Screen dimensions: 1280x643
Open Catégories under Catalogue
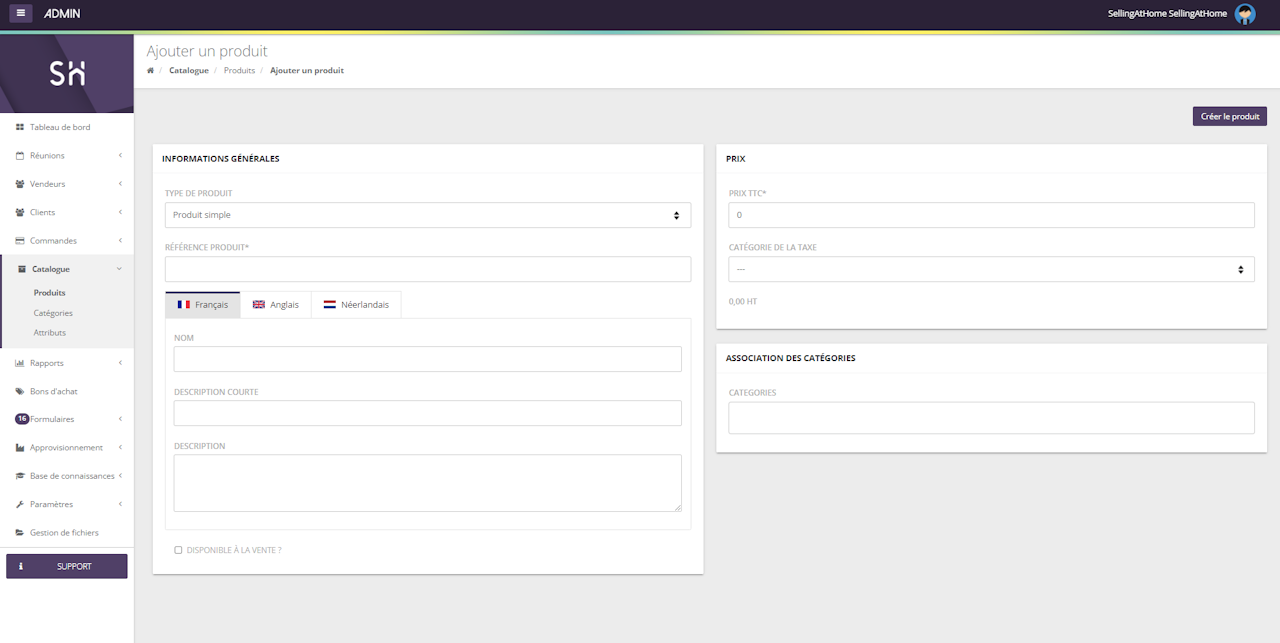point(53,313)
